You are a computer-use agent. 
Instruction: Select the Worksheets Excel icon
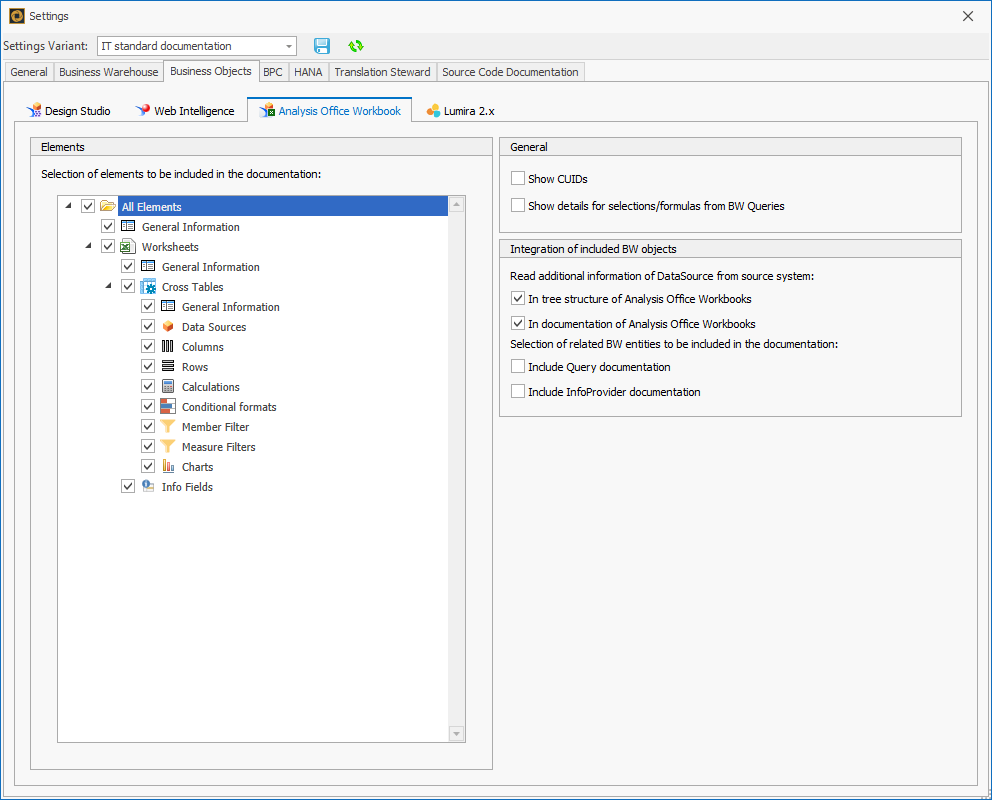tap(128, 246)
